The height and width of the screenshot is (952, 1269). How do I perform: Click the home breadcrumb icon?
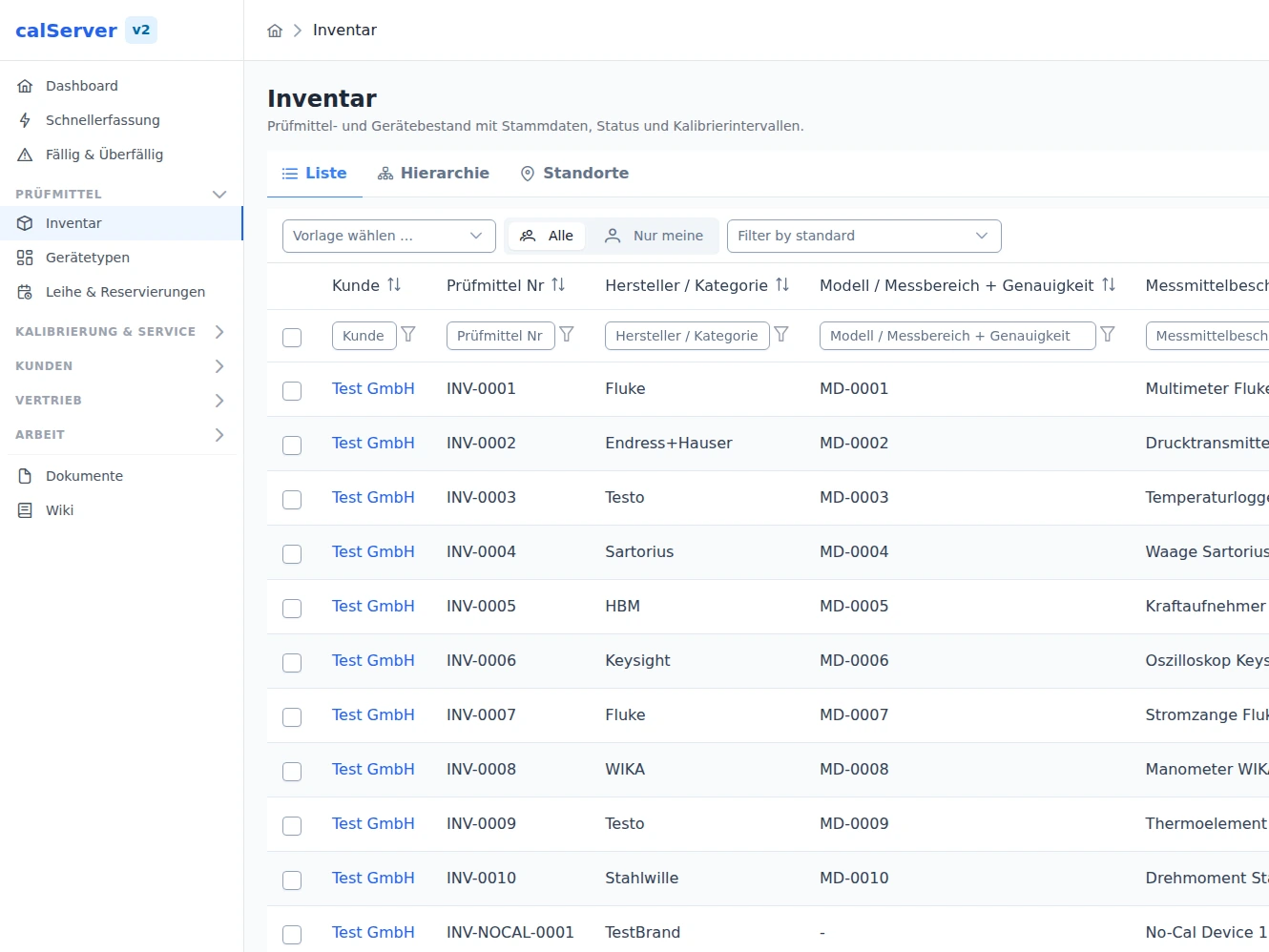pyautogui.click(x=275, y=31)
